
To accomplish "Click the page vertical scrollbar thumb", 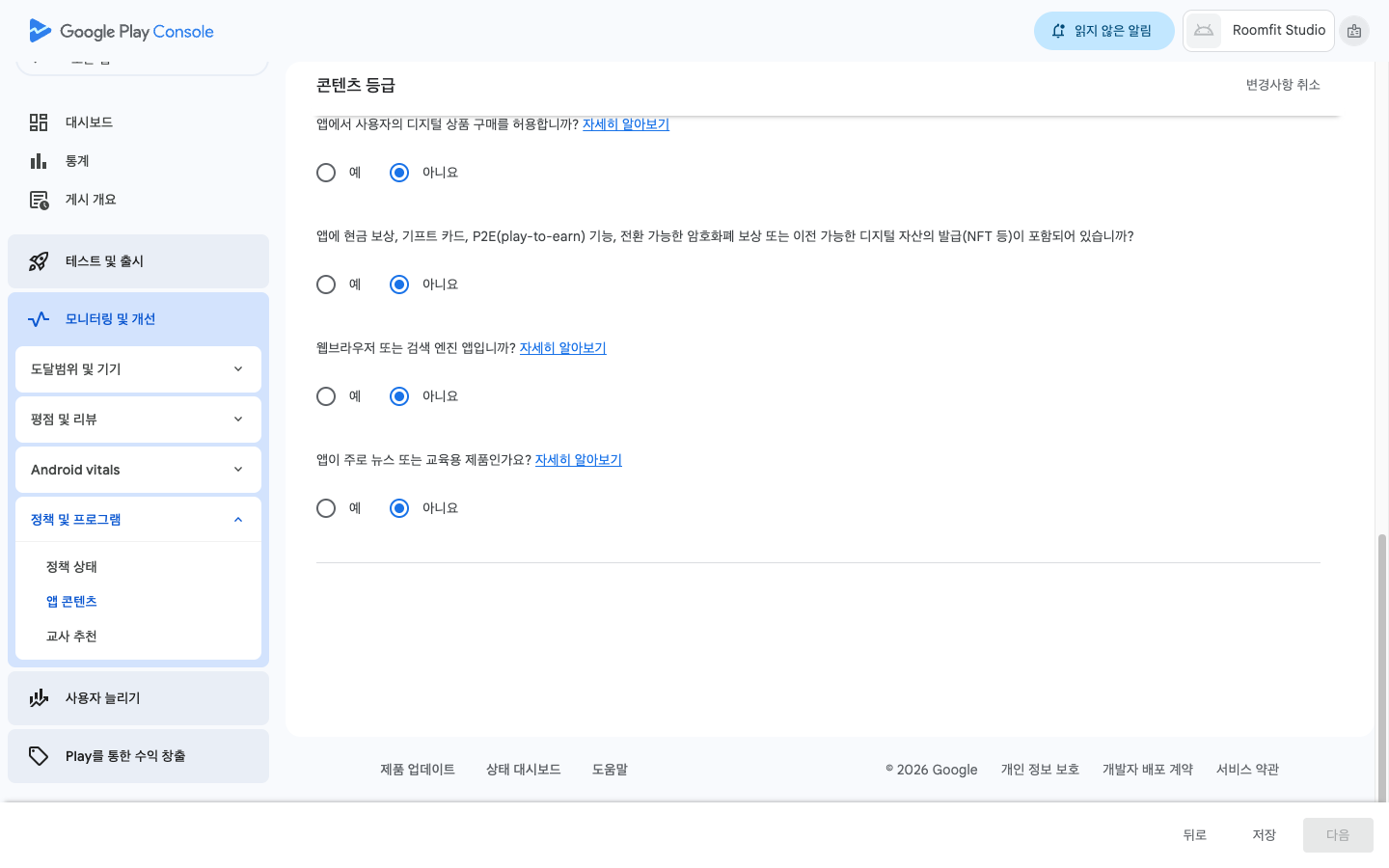I will 1381,665.
